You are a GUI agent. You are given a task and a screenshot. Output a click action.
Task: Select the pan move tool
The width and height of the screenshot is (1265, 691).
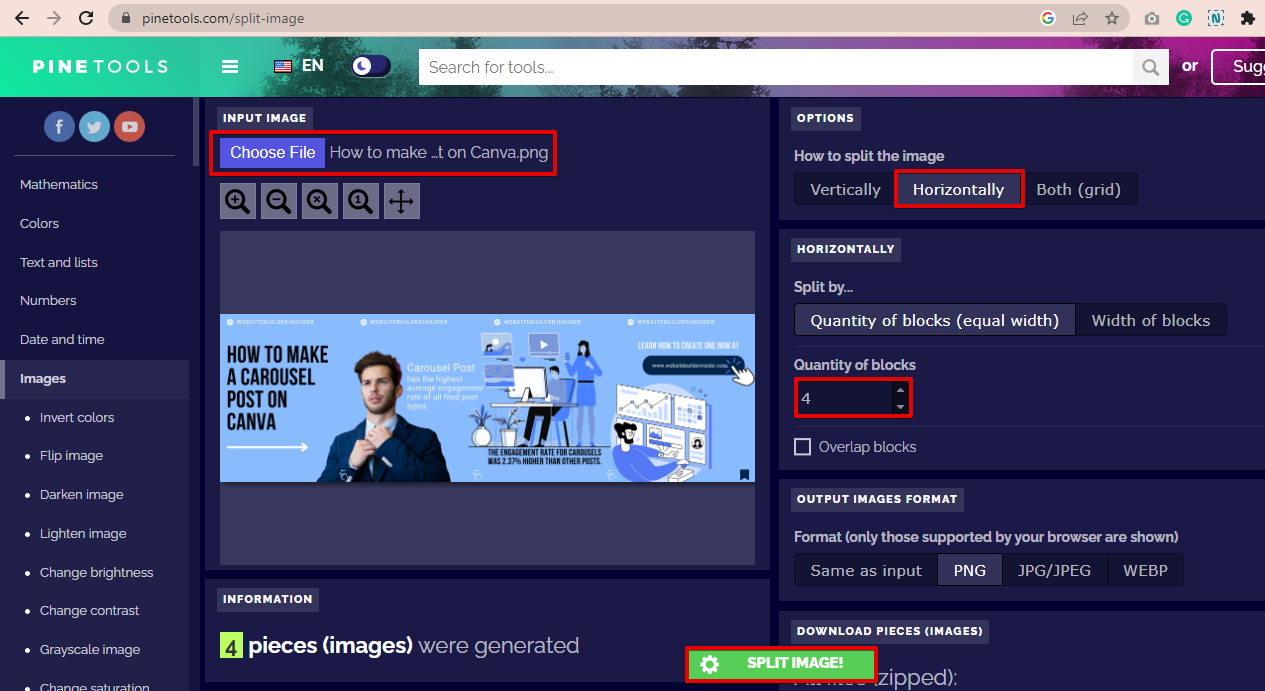coord(402,201)
